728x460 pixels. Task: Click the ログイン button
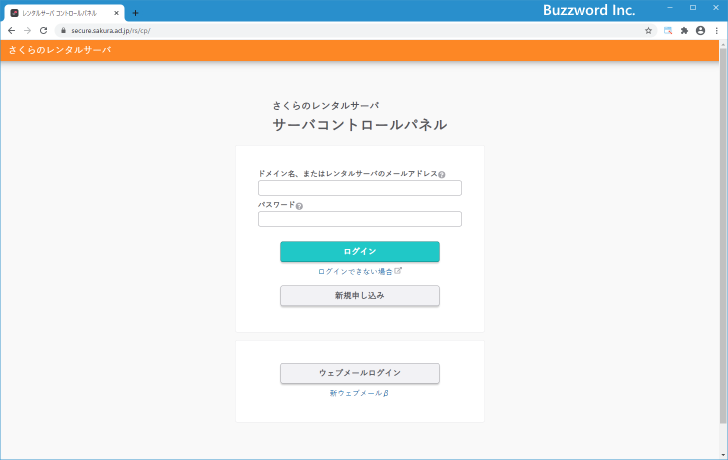point(360,252)
